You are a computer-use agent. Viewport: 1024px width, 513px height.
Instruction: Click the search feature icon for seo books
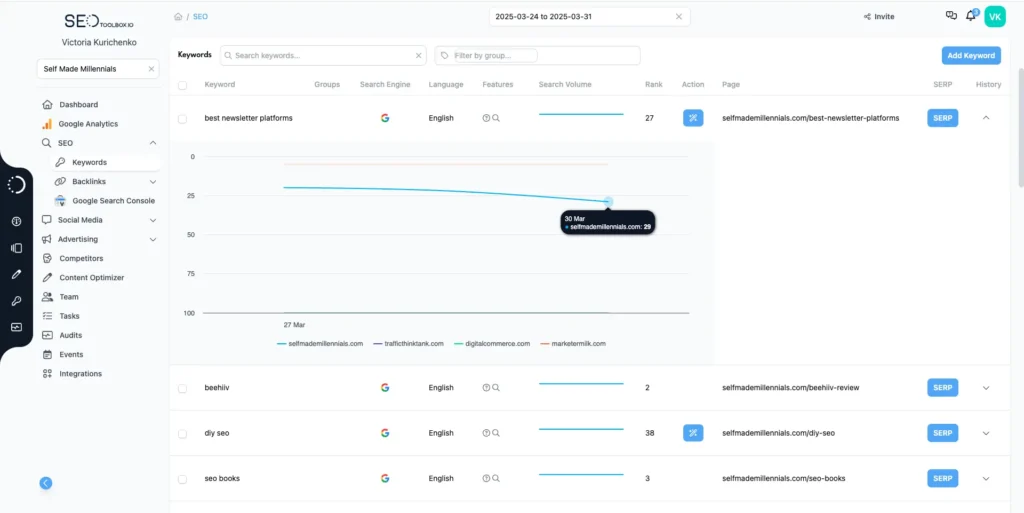point(496,478)
